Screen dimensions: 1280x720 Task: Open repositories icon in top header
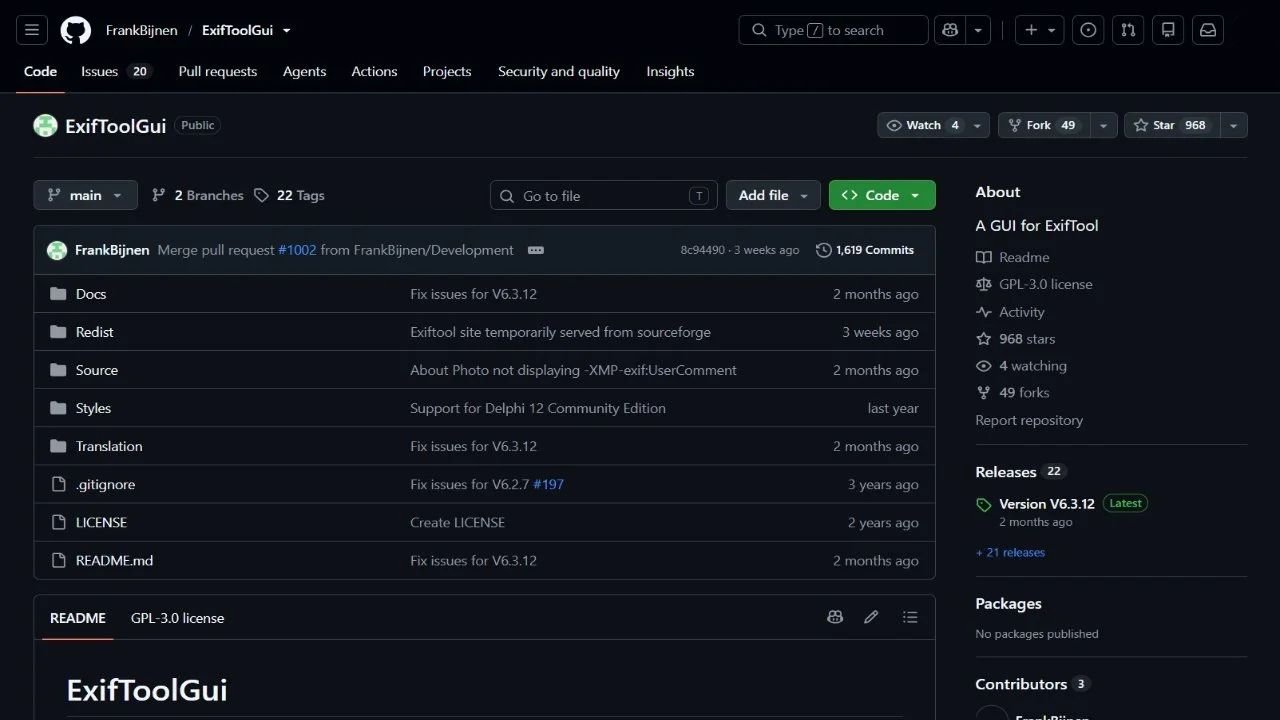click(x=1168, y=30)
